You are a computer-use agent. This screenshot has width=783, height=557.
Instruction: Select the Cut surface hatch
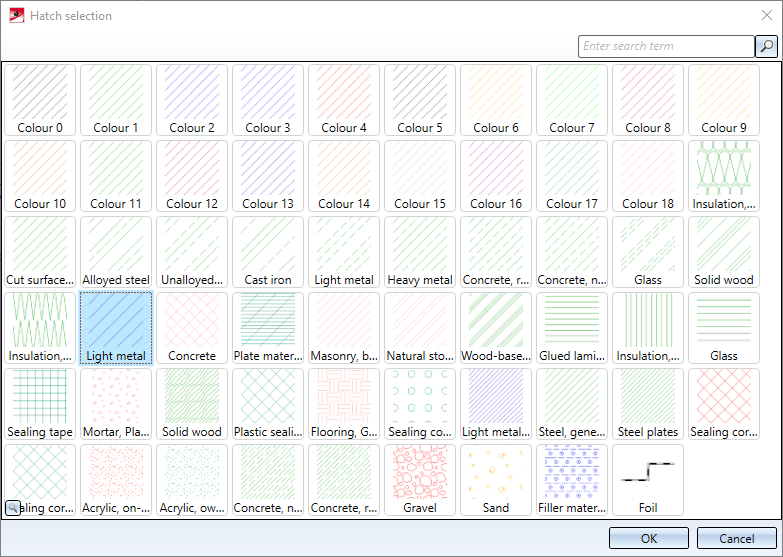point(40,252)
